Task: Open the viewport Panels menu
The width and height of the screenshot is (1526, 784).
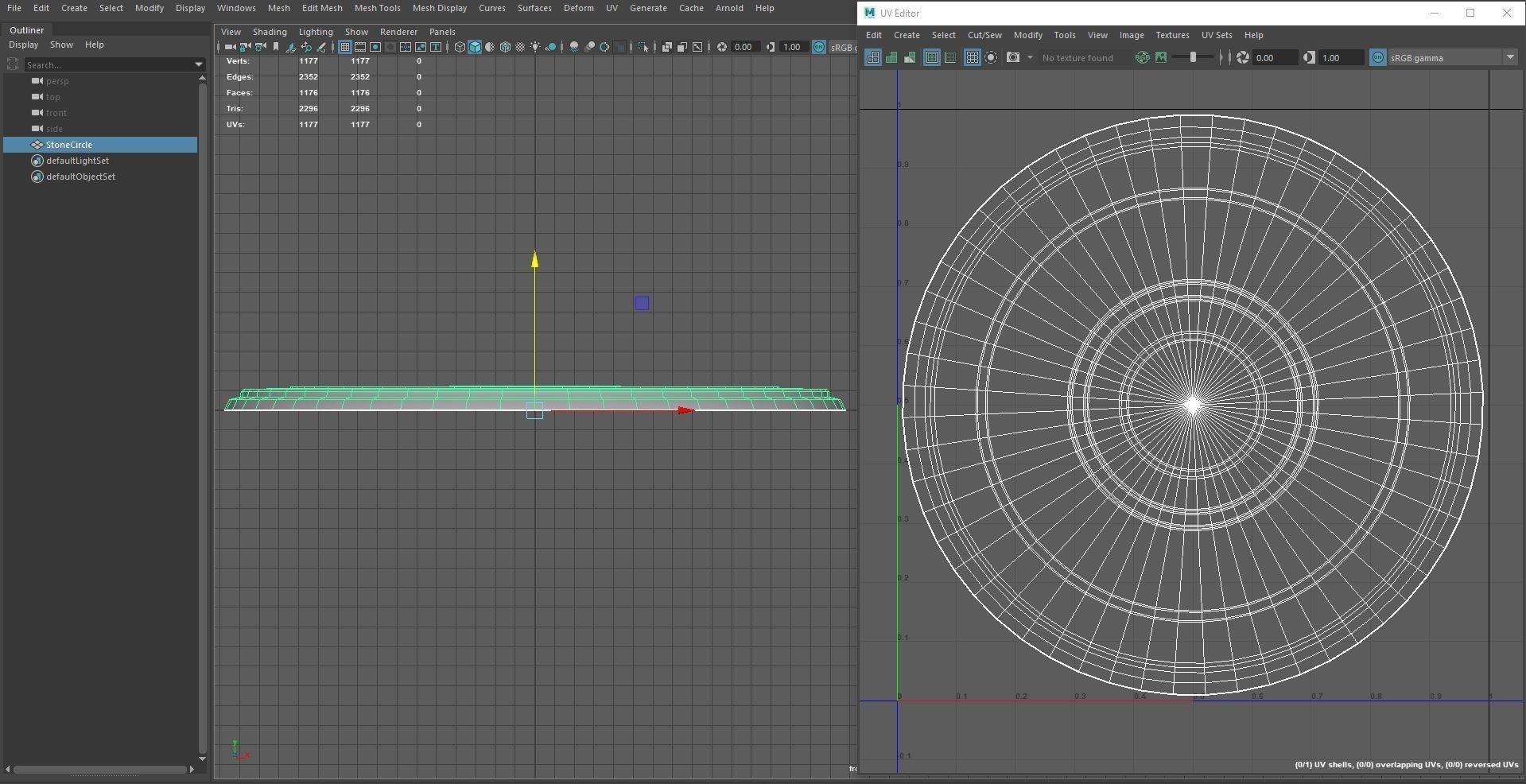Action: point(442,32)
